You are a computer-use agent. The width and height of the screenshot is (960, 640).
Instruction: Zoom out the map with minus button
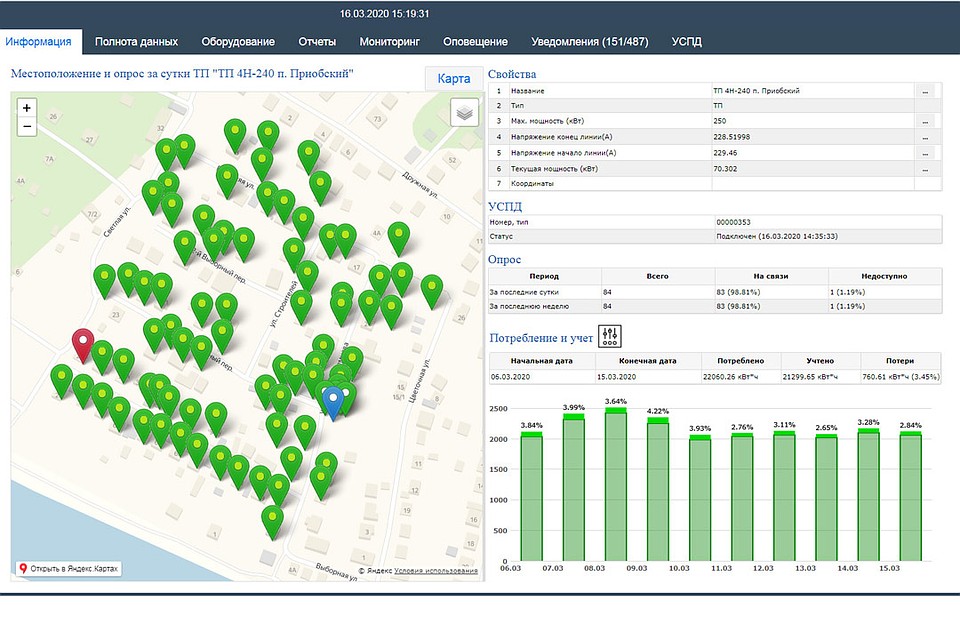click(26, 127)
